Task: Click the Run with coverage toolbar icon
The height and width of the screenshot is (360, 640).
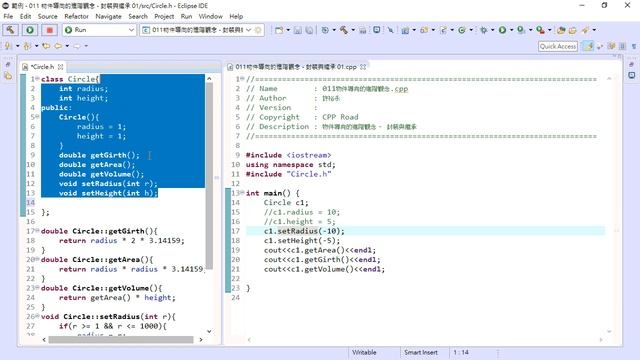Action: [521, 30]
